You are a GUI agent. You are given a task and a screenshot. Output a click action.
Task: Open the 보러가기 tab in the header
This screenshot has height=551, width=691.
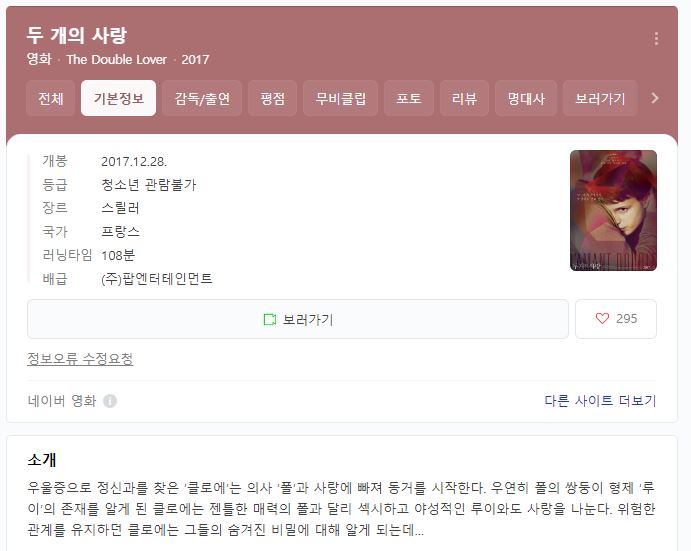[x=600, y=98]
